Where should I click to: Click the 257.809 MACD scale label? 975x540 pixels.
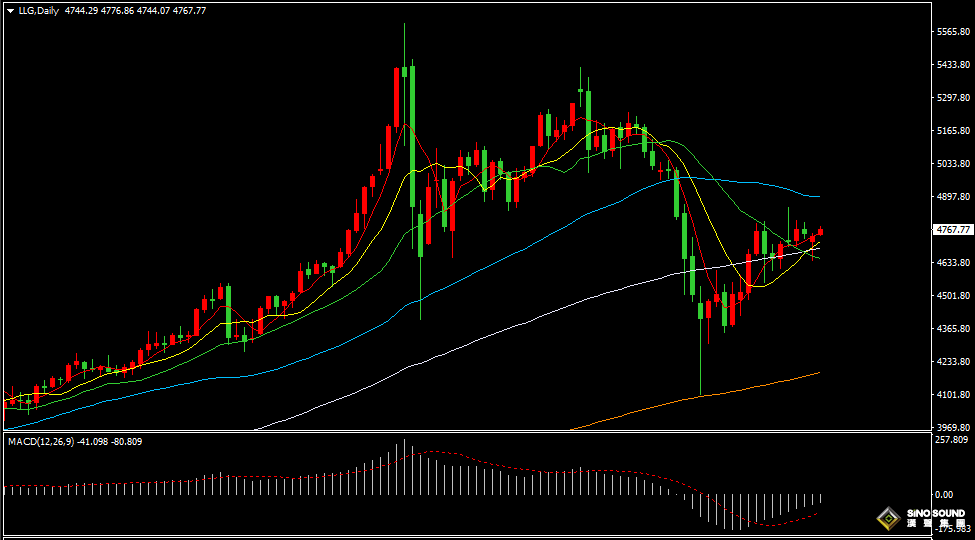point(951,440)
